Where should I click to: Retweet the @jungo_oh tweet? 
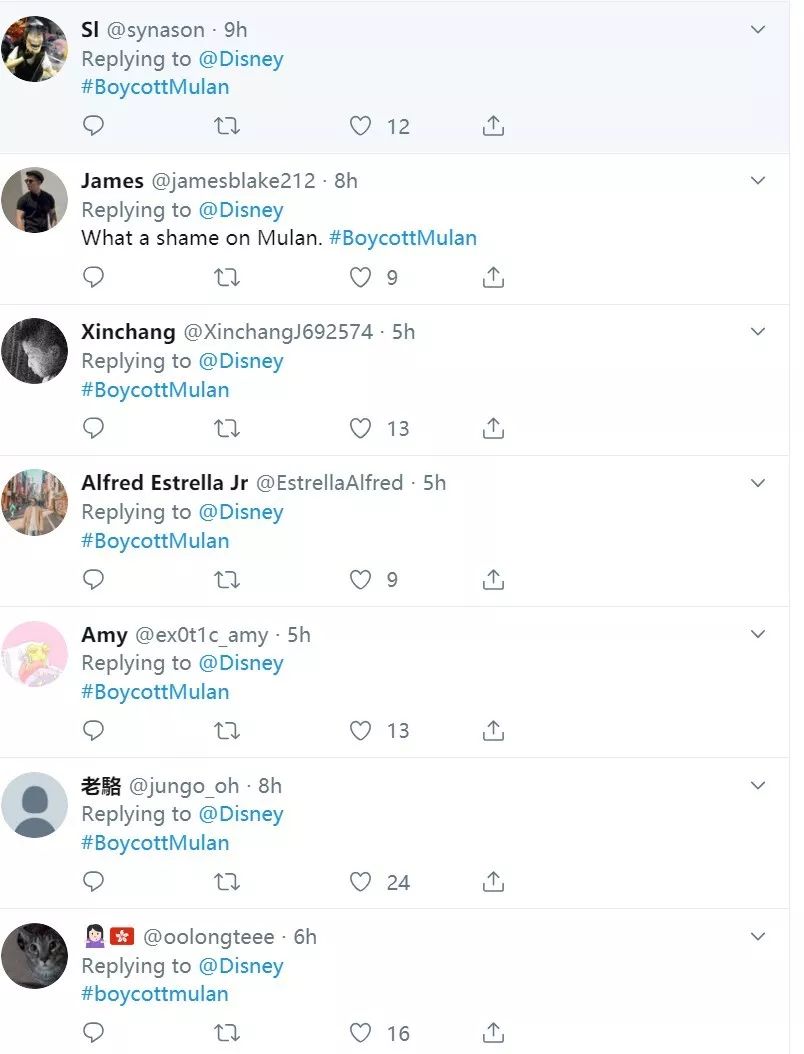(227, 882)
